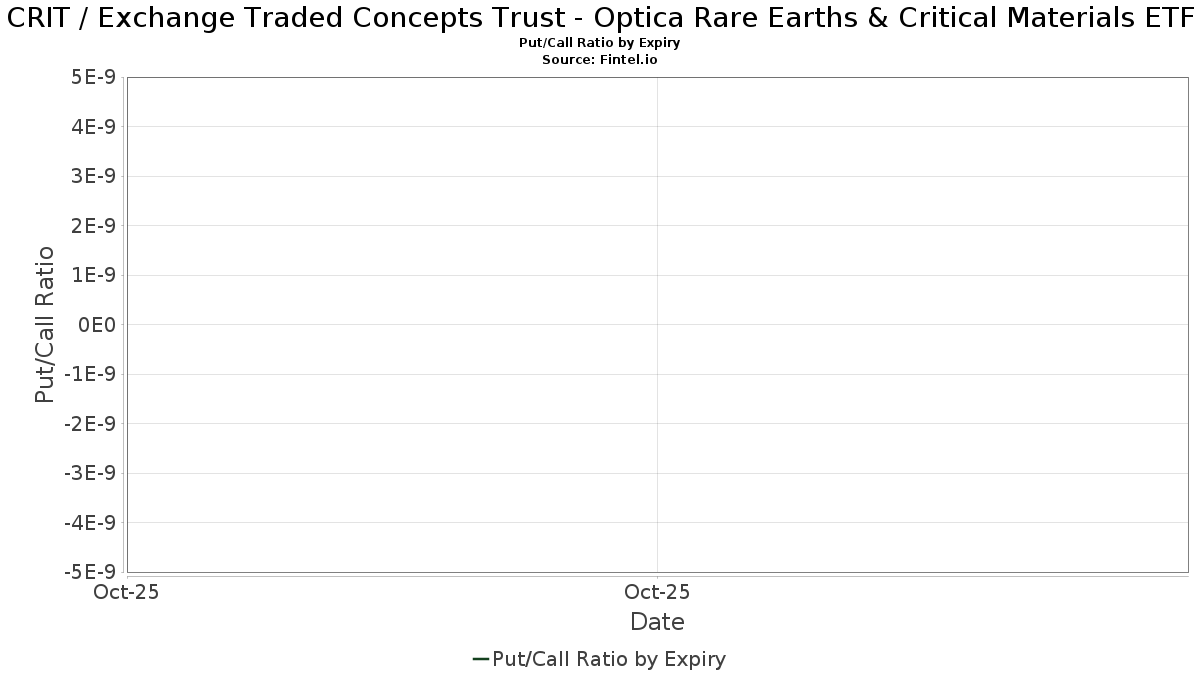Screen dimensions: 1200x675
Task: Click the -2E-9 y-axis label
Action: (x=91, y=424)
